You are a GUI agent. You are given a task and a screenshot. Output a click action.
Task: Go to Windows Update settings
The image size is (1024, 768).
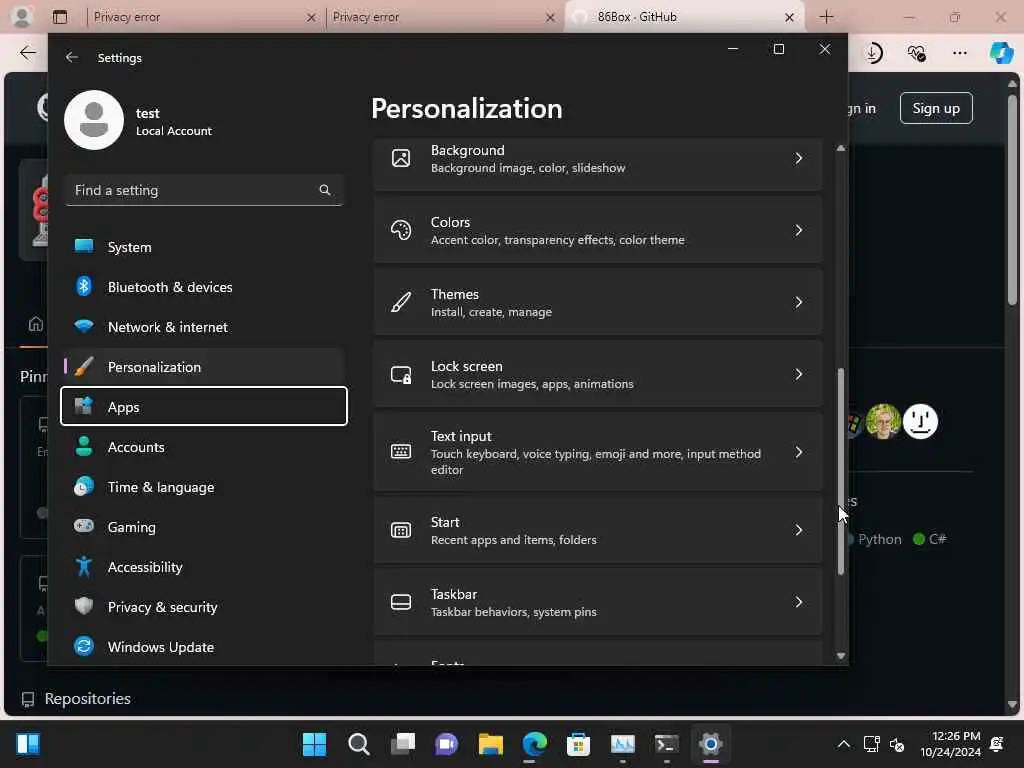tap(203, 647)
